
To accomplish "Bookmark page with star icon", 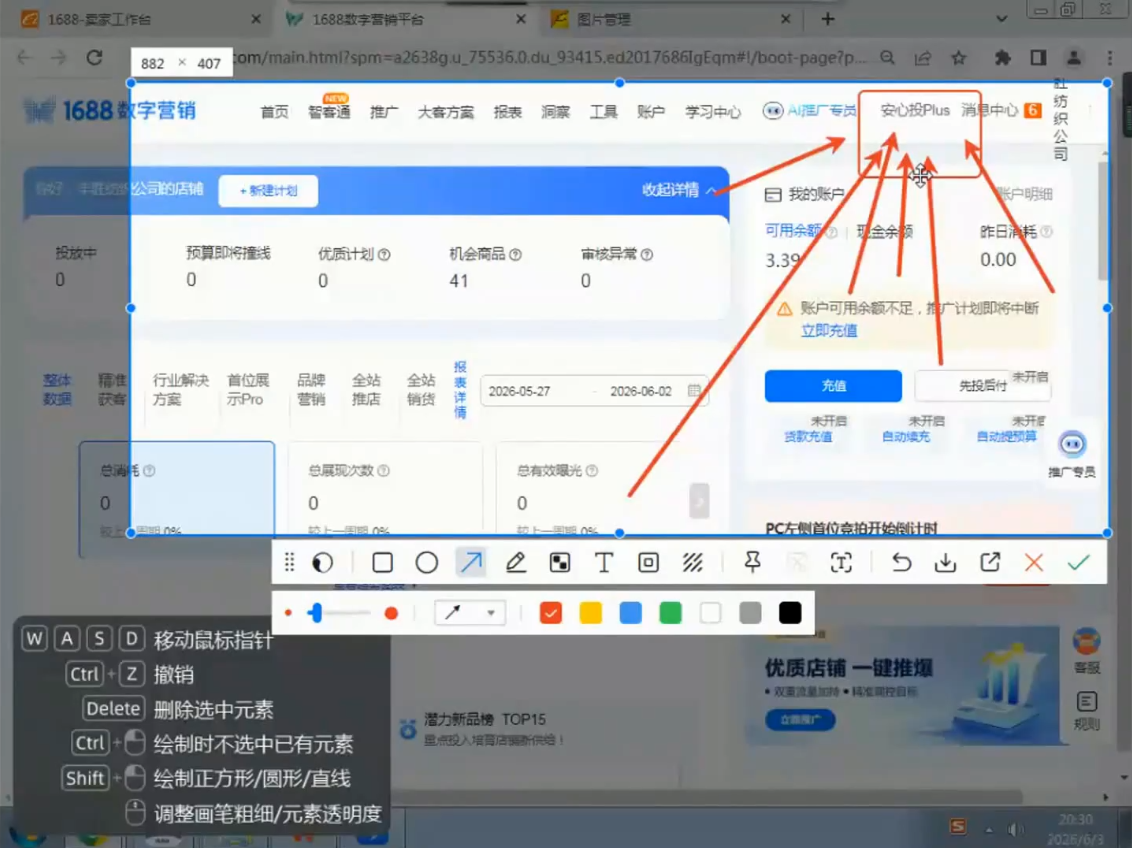I will [x=958, y=58].
